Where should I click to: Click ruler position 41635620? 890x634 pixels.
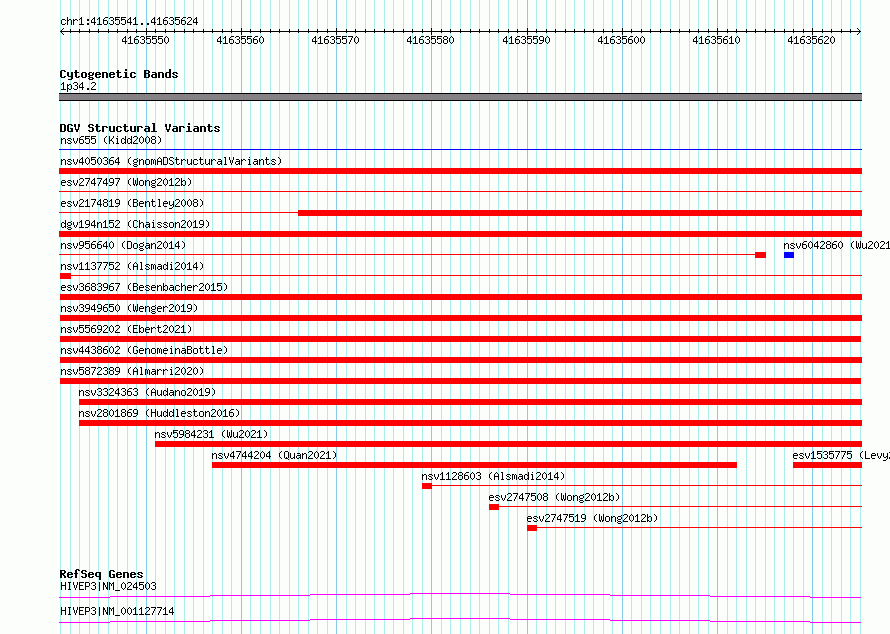(x=812, y=40)
